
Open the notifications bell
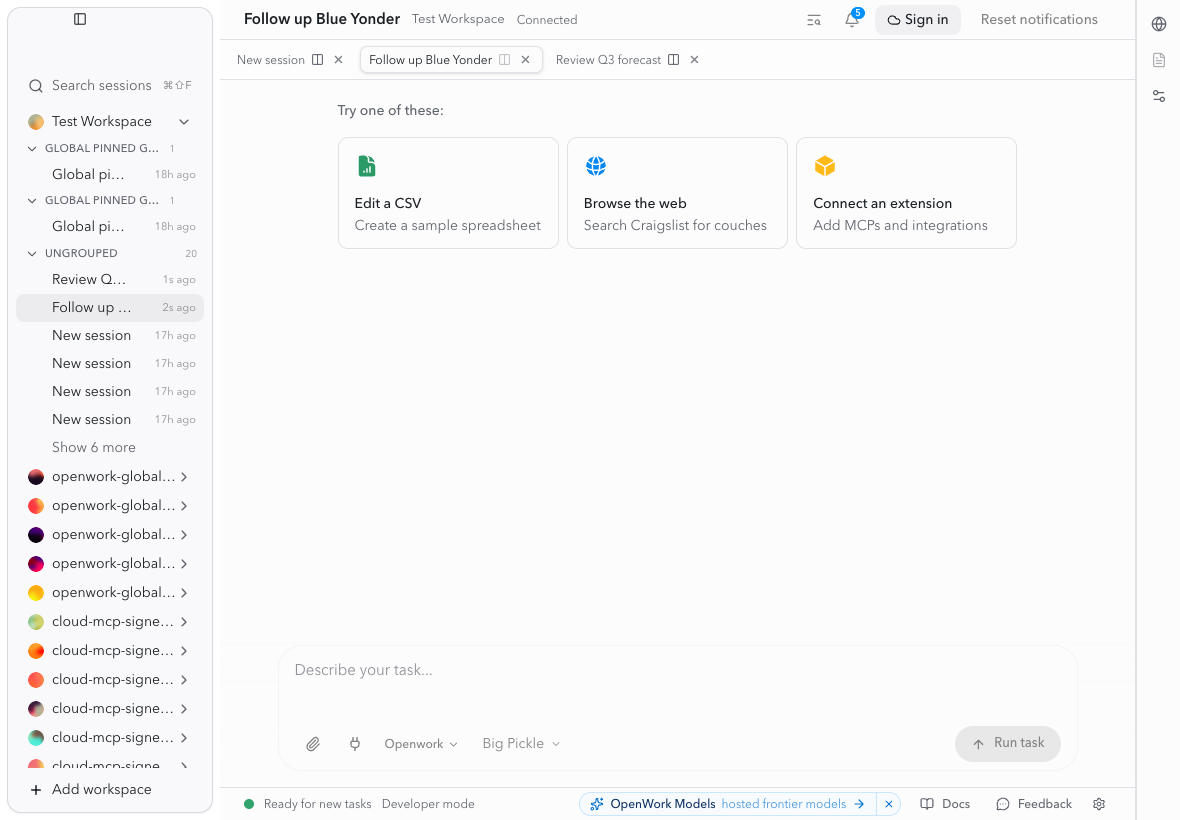(852, 20)
